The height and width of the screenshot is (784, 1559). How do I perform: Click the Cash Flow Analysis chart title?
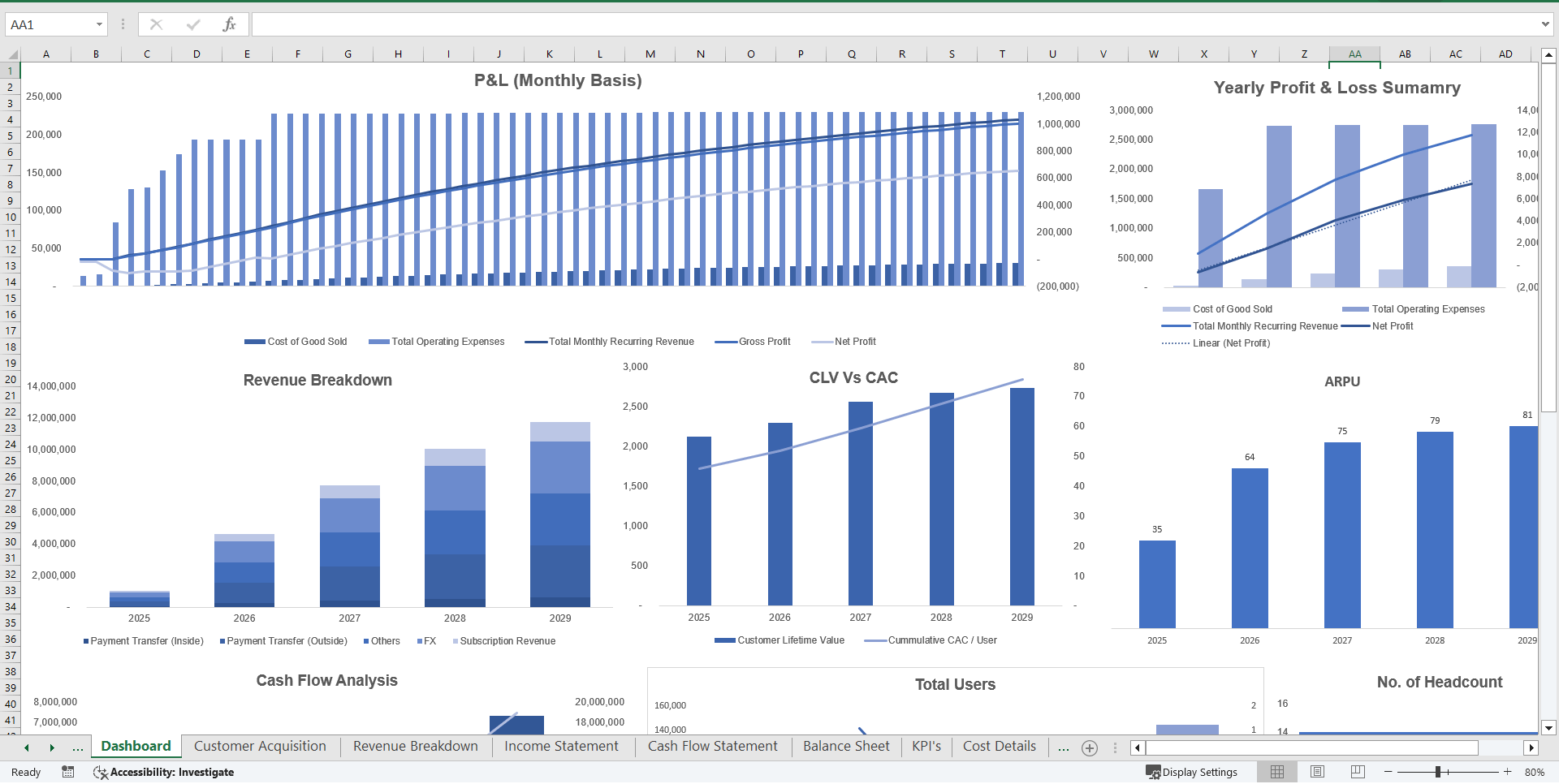326,680
